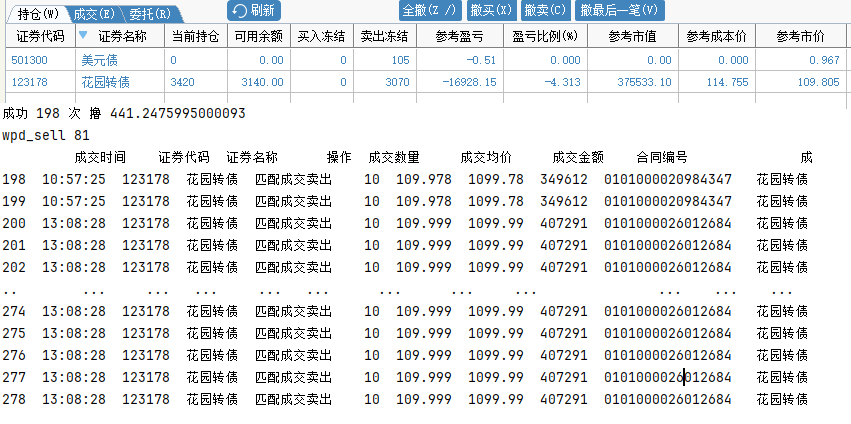Sort by the 当前持仓 column header

tap(196, 36)
